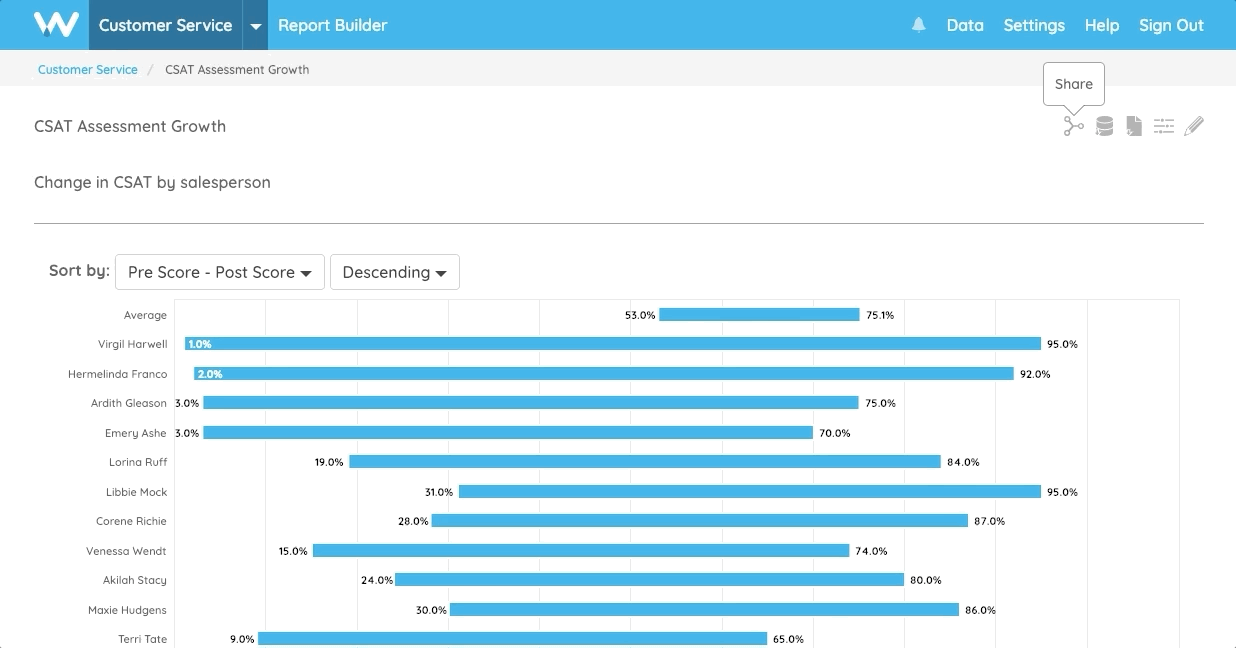Image resolution: width=1236 pixels, height=648 pixels.
Task: Click the export data database icon
Action: [x=1104, y=125]
